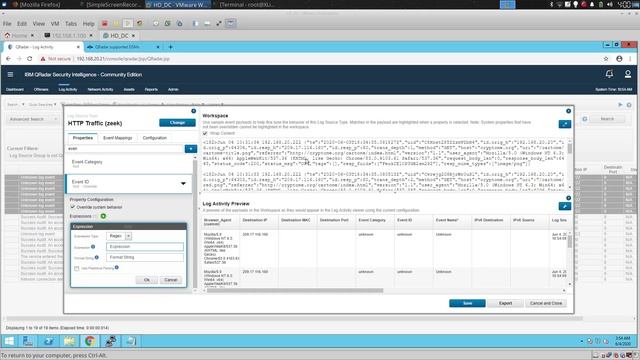Open the Expression Type Regex dropdown

(x=128, y=236)
